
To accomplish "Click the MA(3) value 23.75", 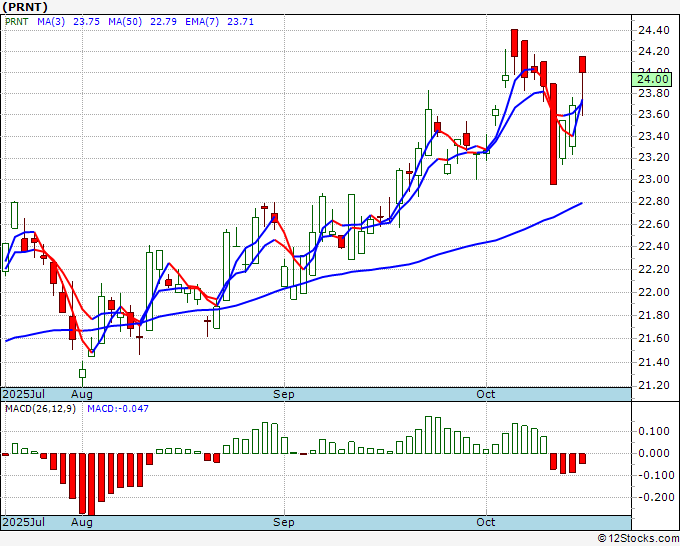I will (86, 22).
